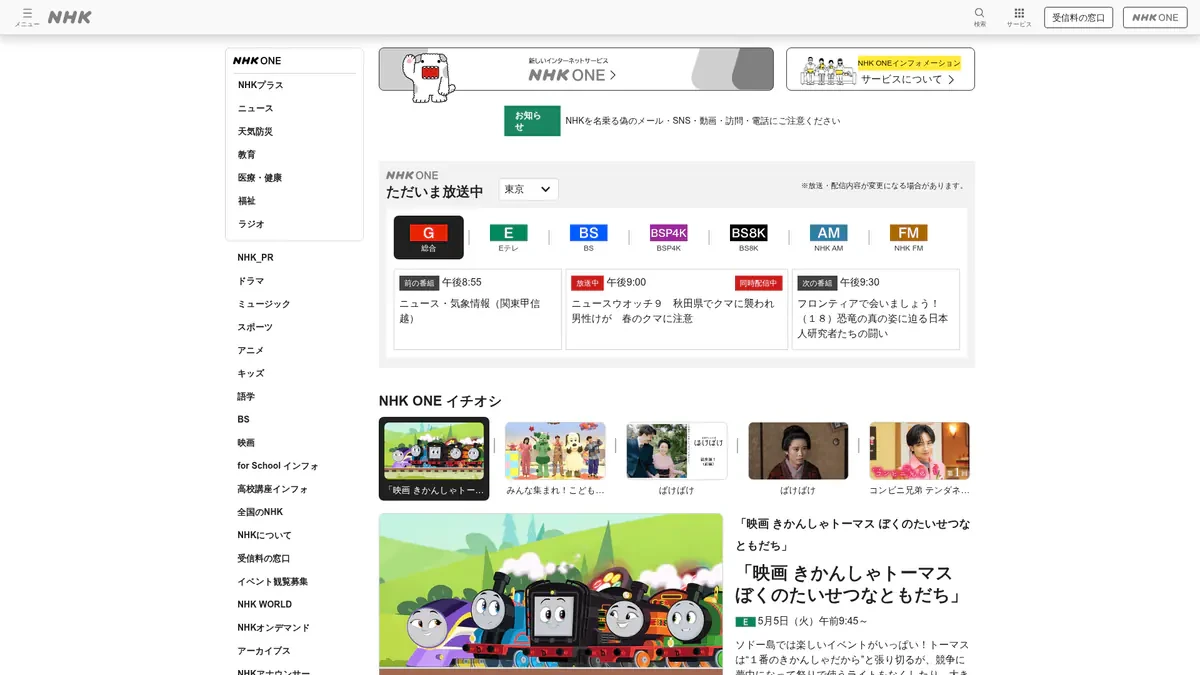This screenshot has width=1200, height=675.
Task: Open アーカイブス sidebar link
Action: [264, 651]
